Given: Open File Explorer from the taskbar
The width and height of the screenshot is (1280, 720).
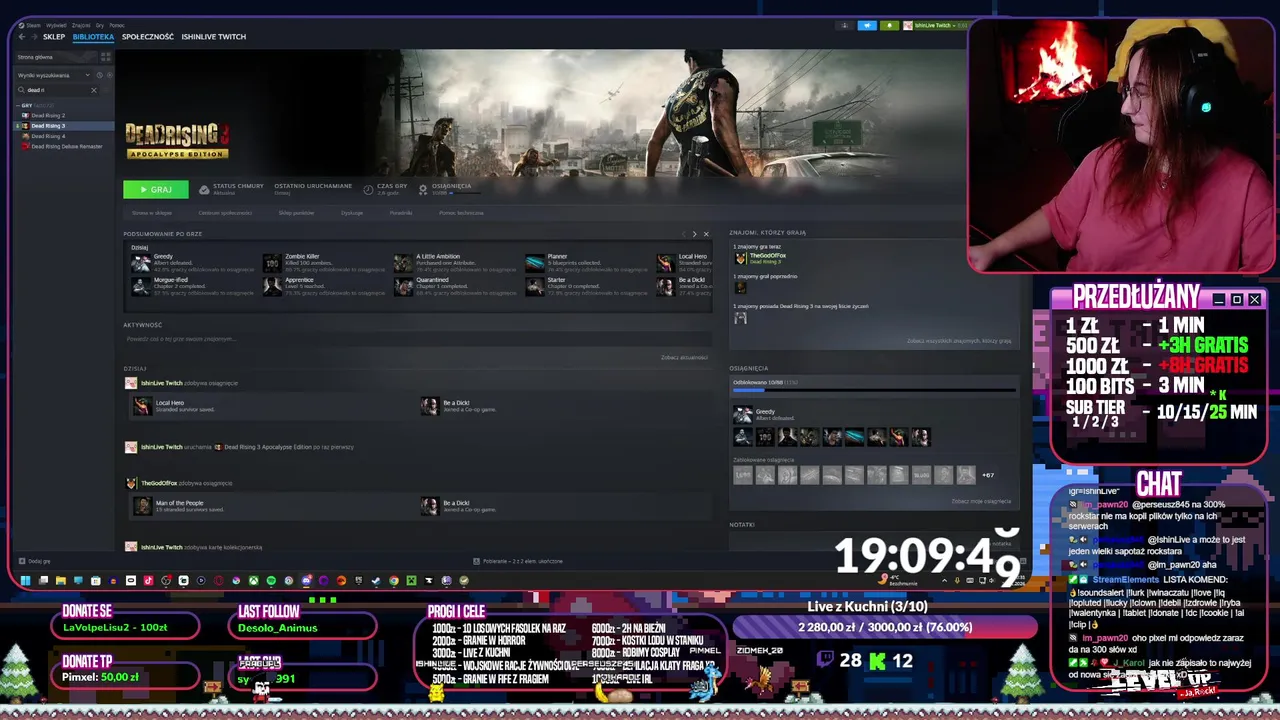Looking at the screenshot, I should 61,580.
